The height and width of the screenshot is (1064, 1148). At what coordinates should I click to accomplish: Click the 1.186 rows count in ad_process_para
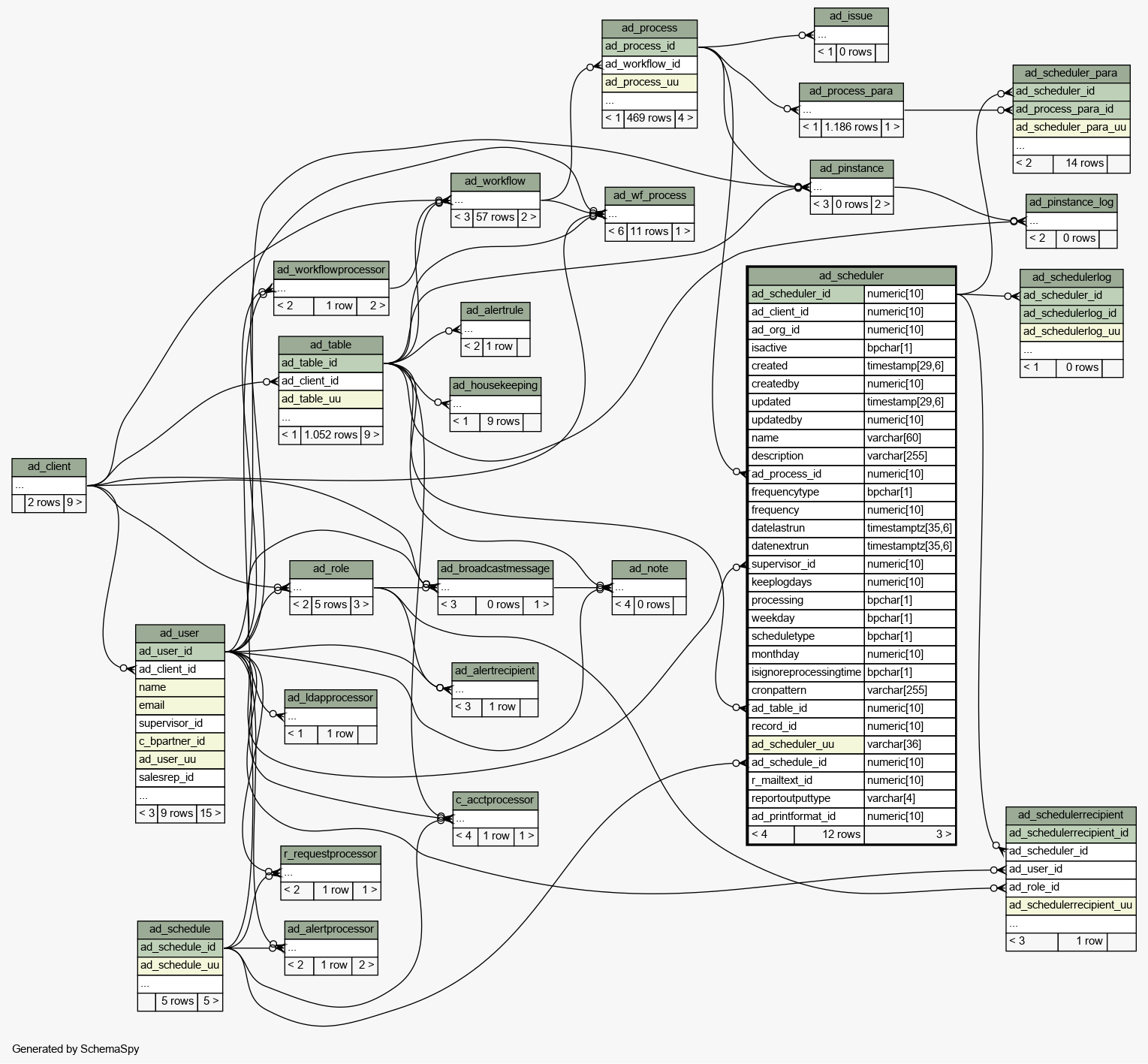851,127
